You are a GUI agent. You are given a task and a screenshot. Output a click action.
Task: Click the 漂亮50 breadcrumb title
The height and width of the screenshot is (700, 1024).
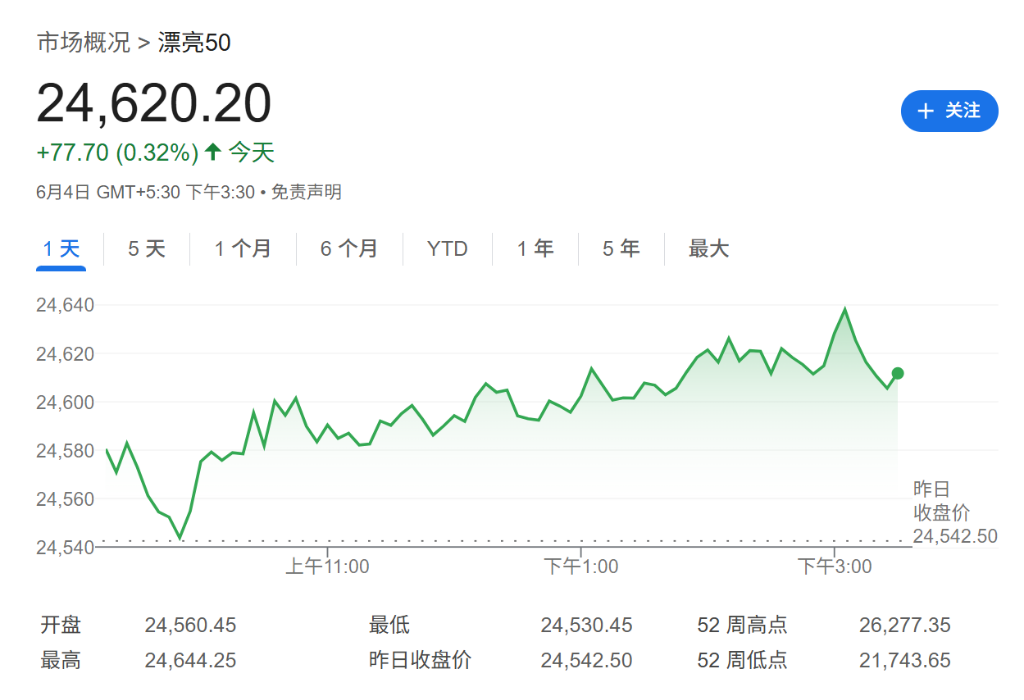click(194, 42)
